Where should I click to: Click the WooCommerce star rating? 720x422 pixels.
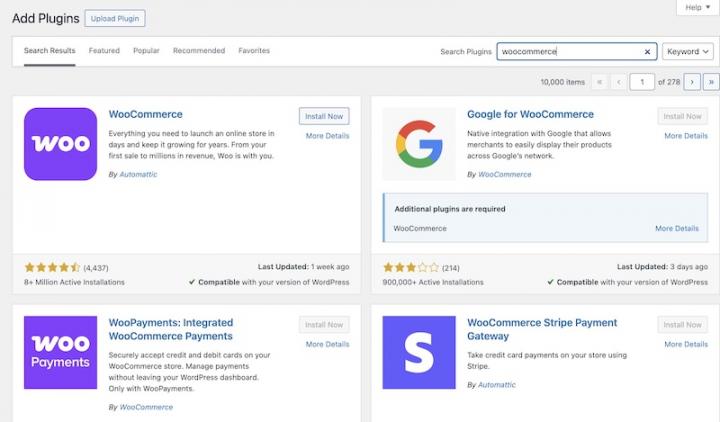[x=52, y=267]
